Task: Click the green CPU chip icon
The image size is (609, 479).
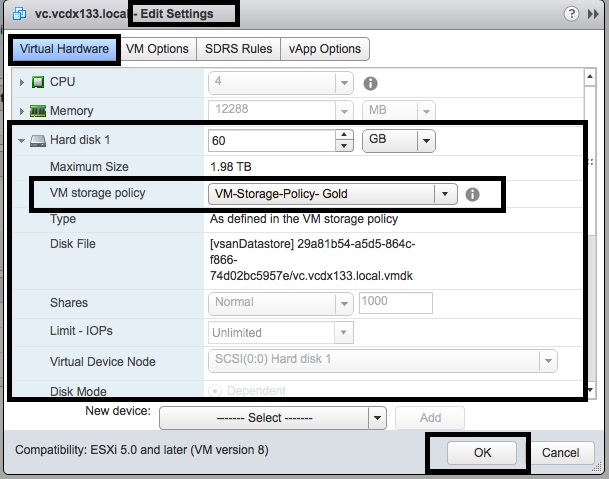Action: (x=38, y=83)
